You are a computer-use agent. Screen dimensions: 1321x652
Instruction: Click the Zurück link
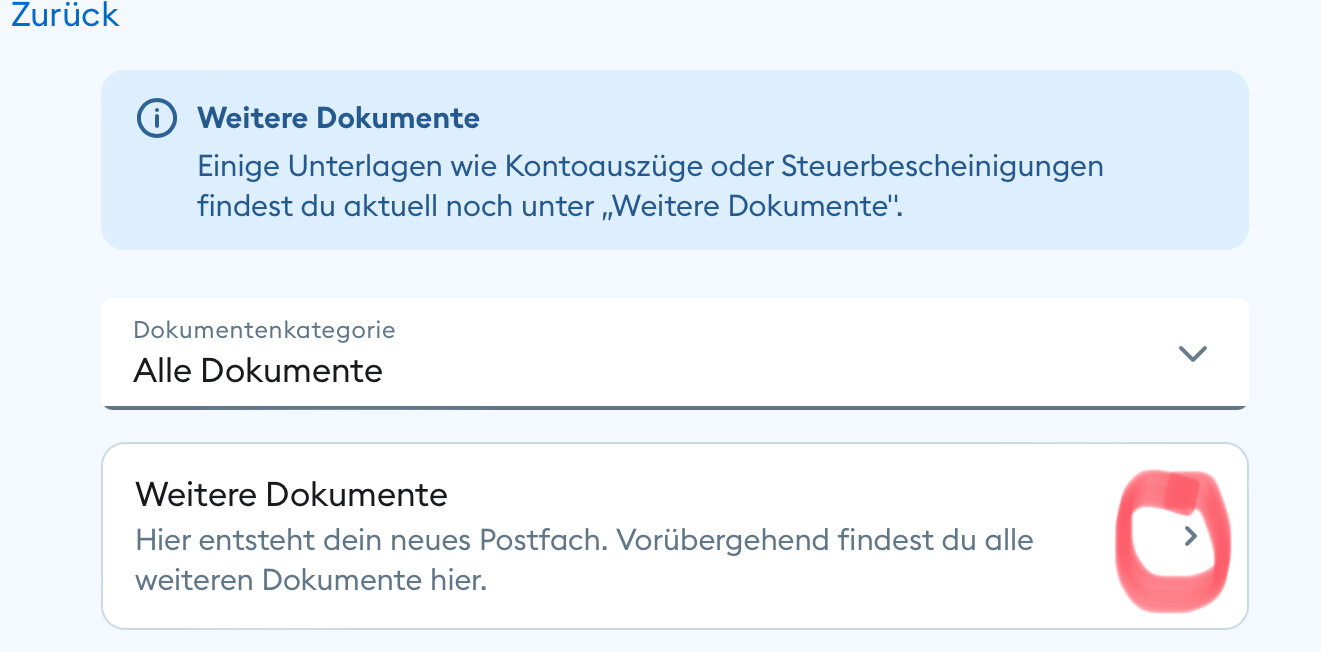pyautogui.click(x=65, y=15)
